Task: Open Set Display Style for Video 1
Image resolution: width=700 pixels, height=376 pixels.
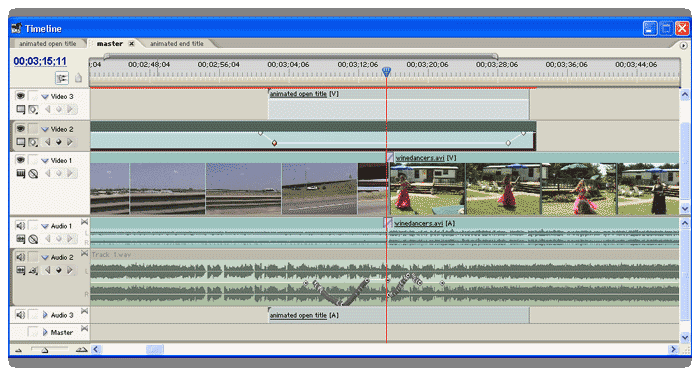Action: tap(21, 173)
